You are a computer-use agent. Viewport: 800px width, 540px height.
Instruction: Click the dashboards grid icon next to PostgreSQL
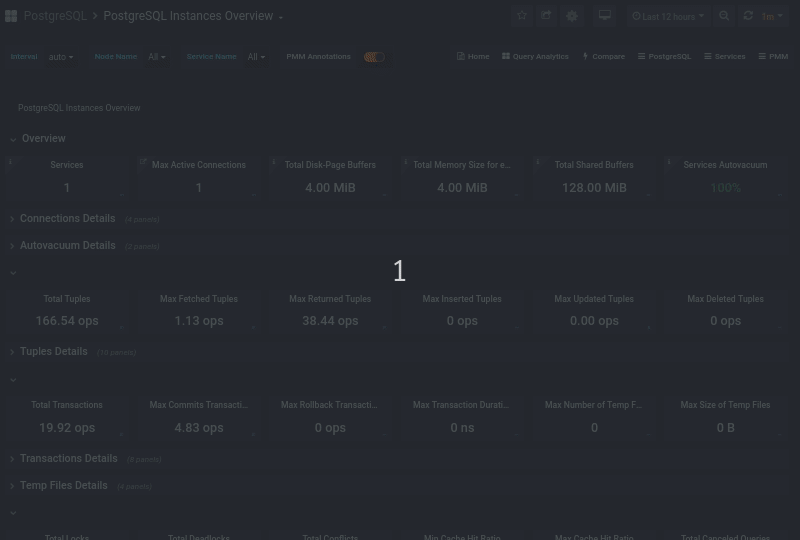11,16
